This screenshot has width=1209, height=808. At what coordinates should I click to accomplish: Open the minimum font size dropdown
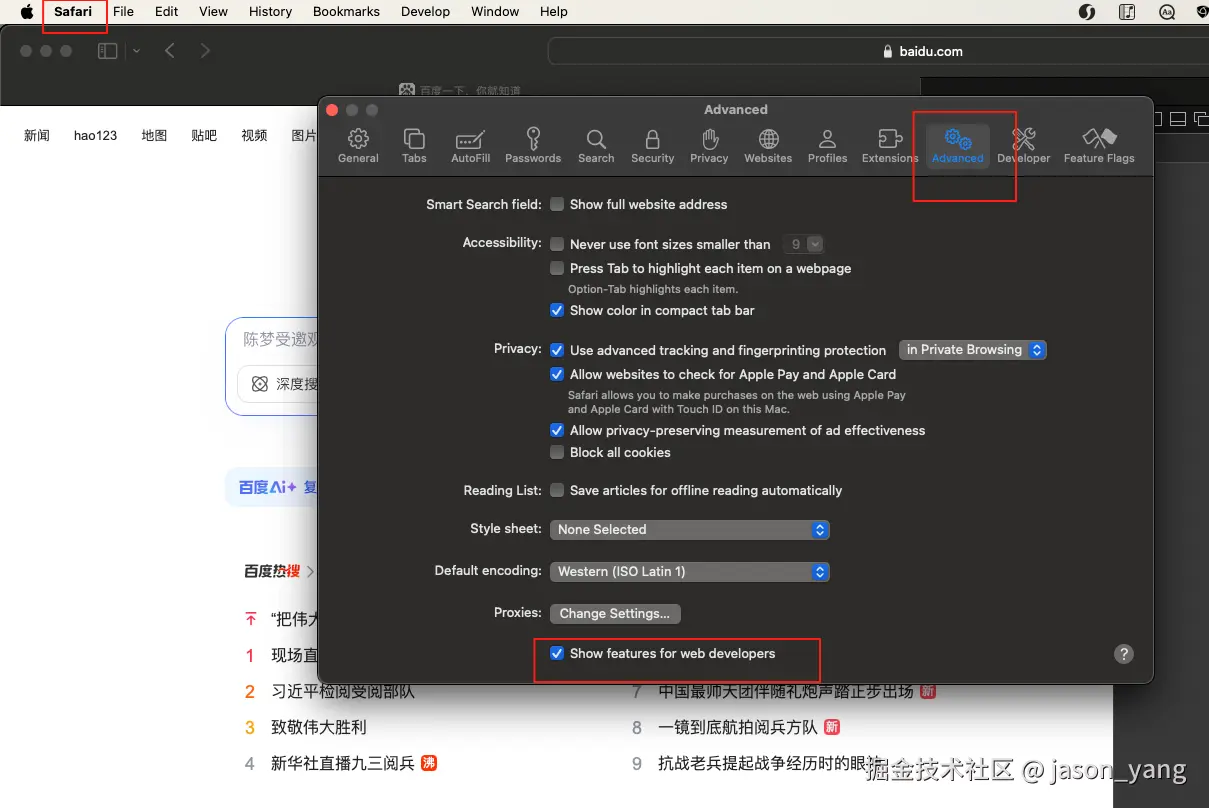pos(803,244)
